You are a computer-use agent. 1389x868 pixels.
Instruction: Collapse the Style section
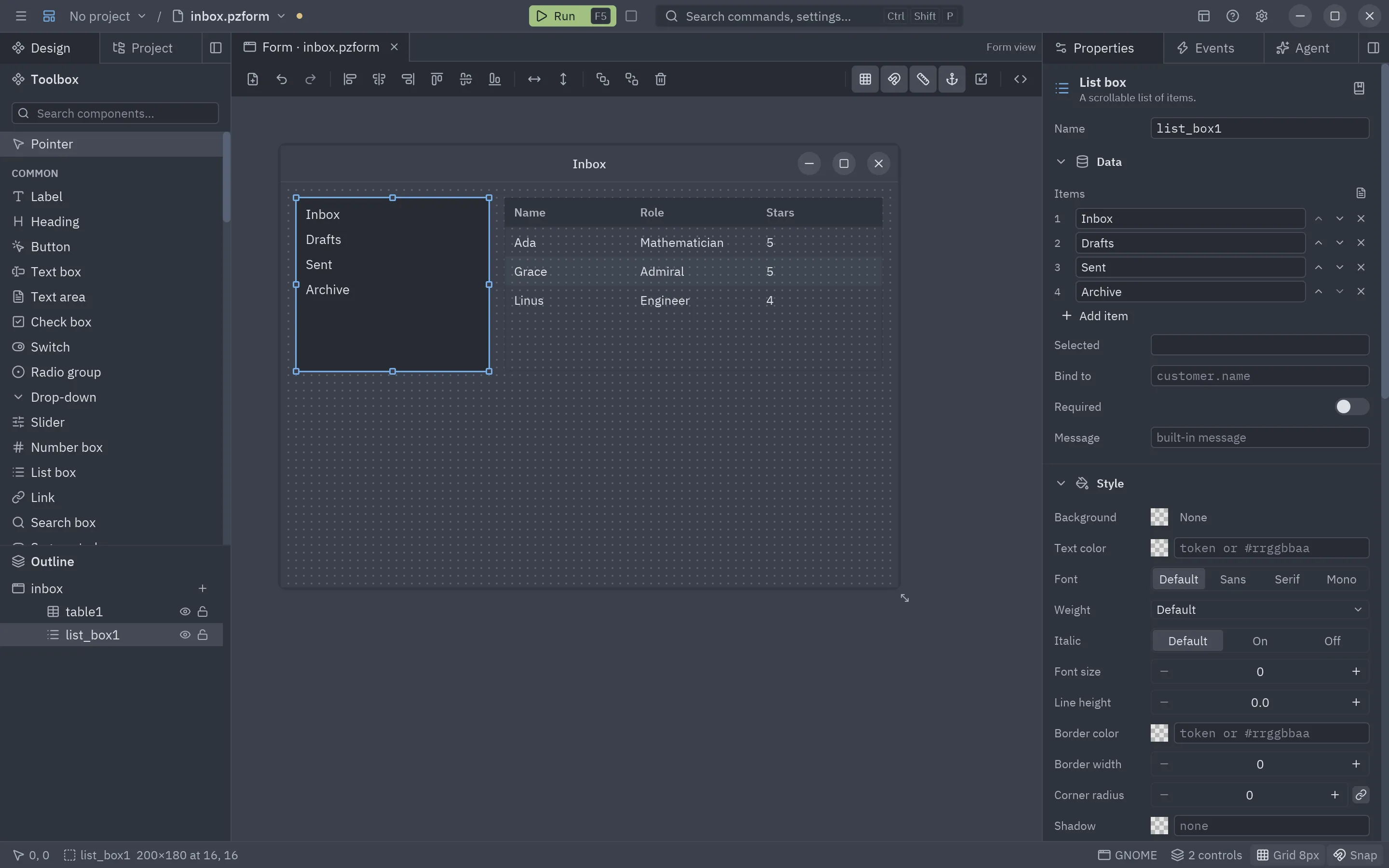coord(1061,483)
